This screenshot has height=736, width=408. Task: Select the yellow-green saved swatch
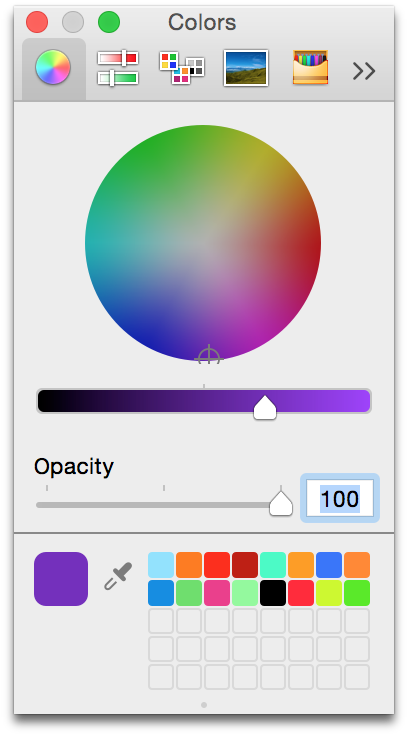click(329, 593)
